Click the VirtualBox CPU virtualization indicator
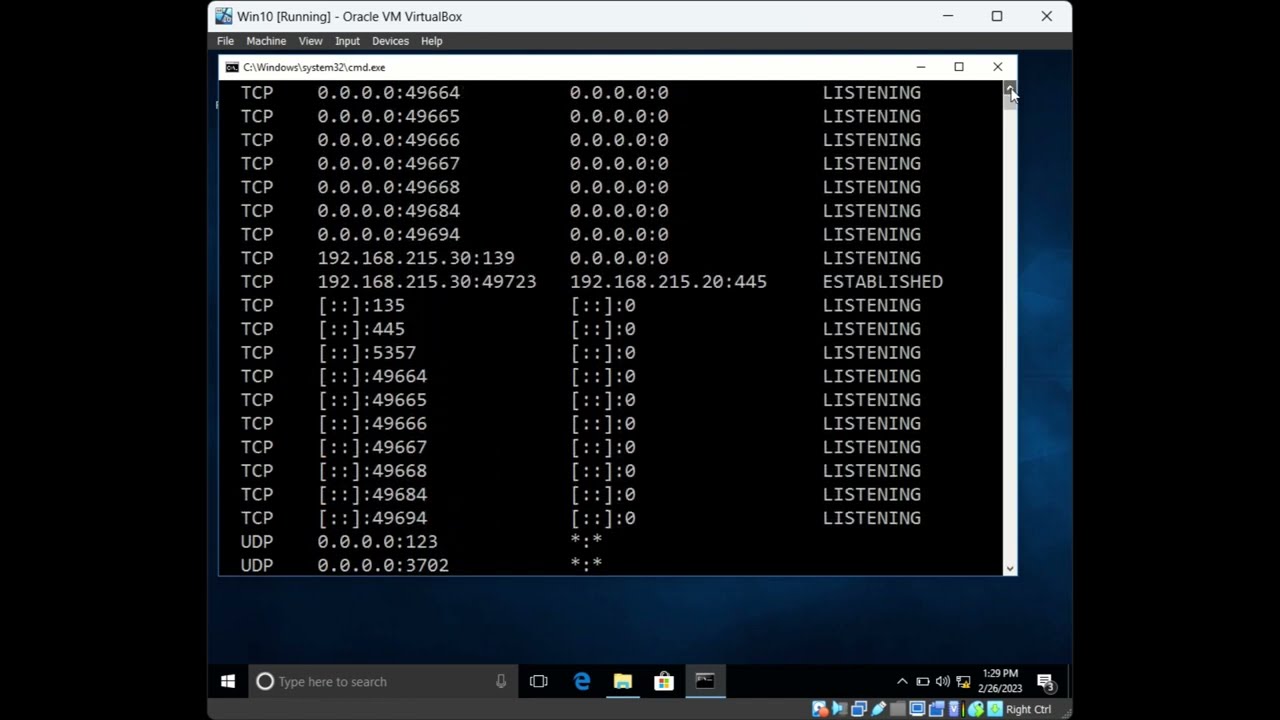Image resolution: width=1280 pixels, height=720 pixels. [x=955, y=709]
